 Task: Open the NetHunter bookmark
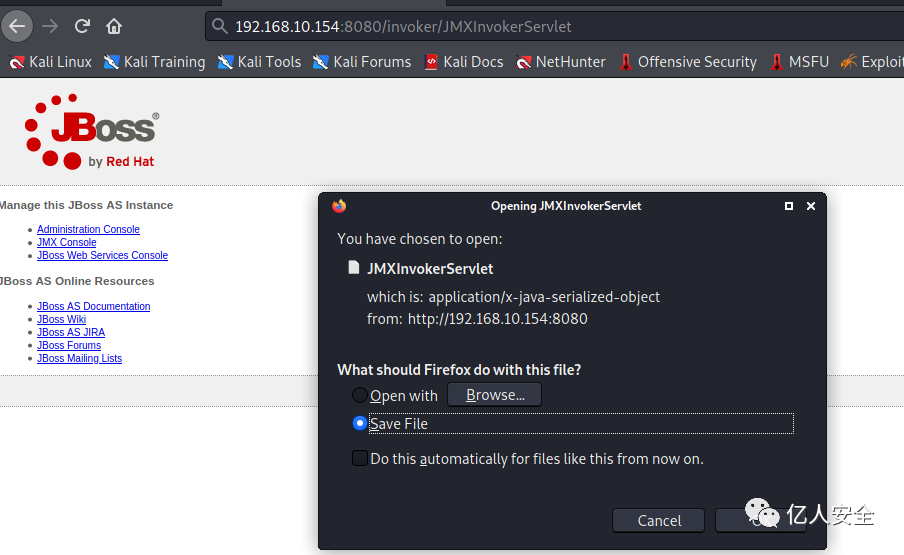click(x=561, y=62)
